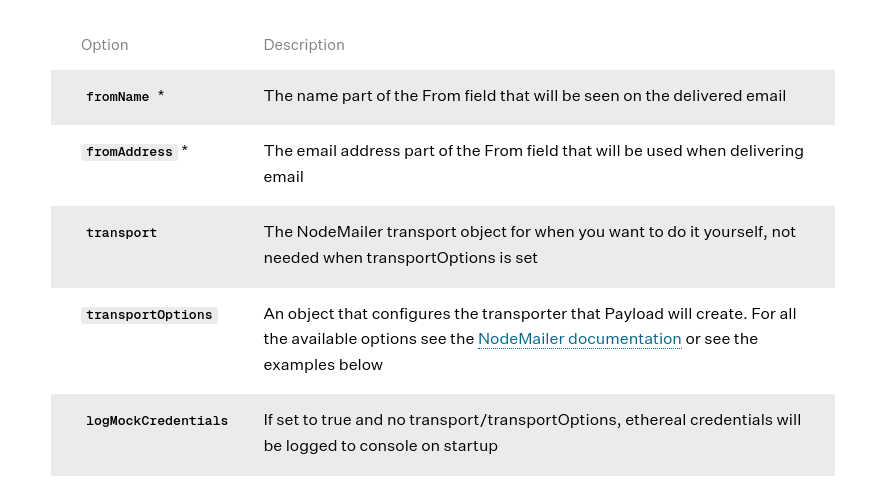Click the 'examples below' text

[323, 365]
